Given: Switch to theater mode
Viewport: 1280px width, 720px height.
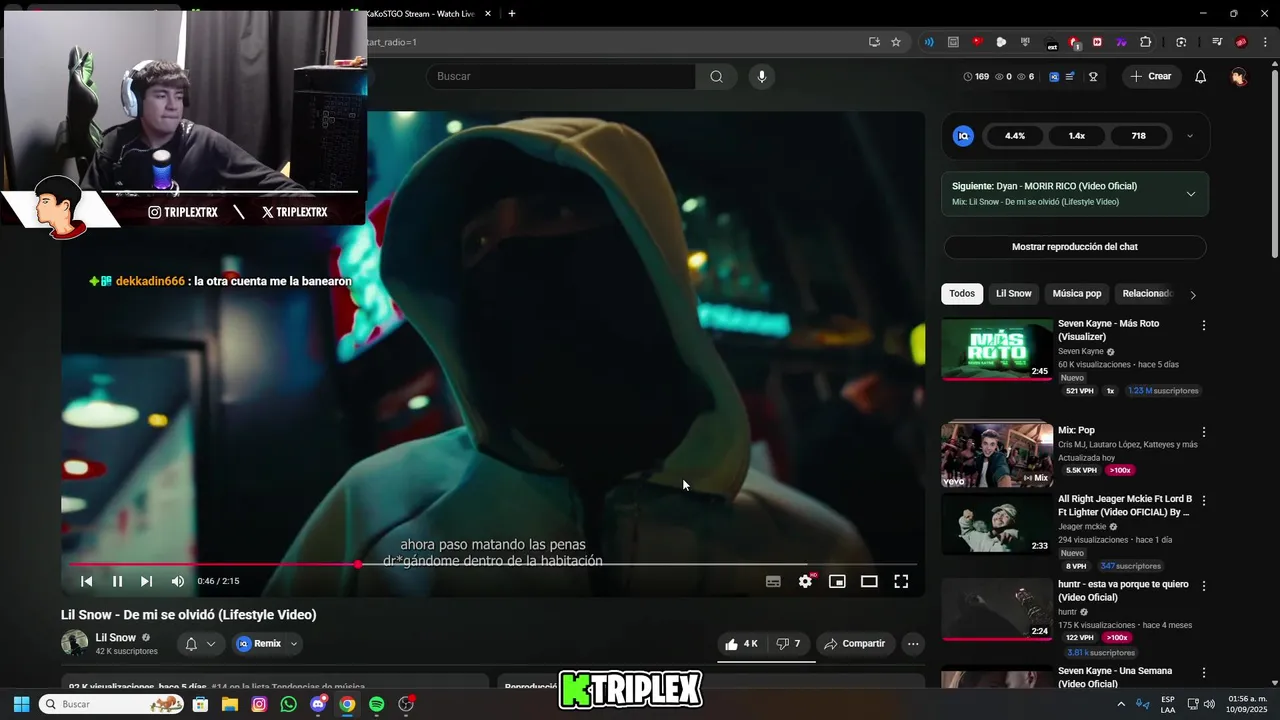Looking at the screenshot, I should (869, 581).
